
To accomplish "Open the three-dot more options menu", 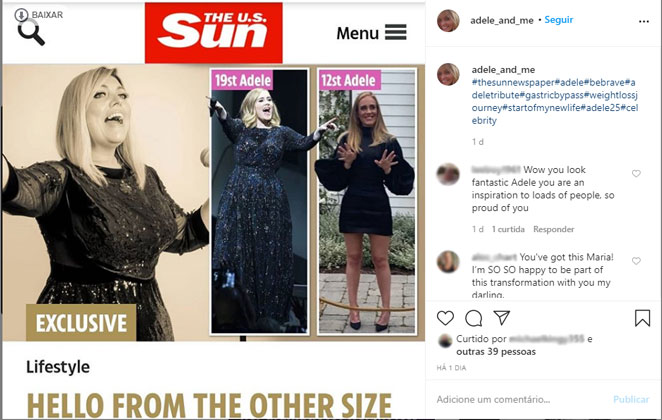I will (x=644, y=21).
